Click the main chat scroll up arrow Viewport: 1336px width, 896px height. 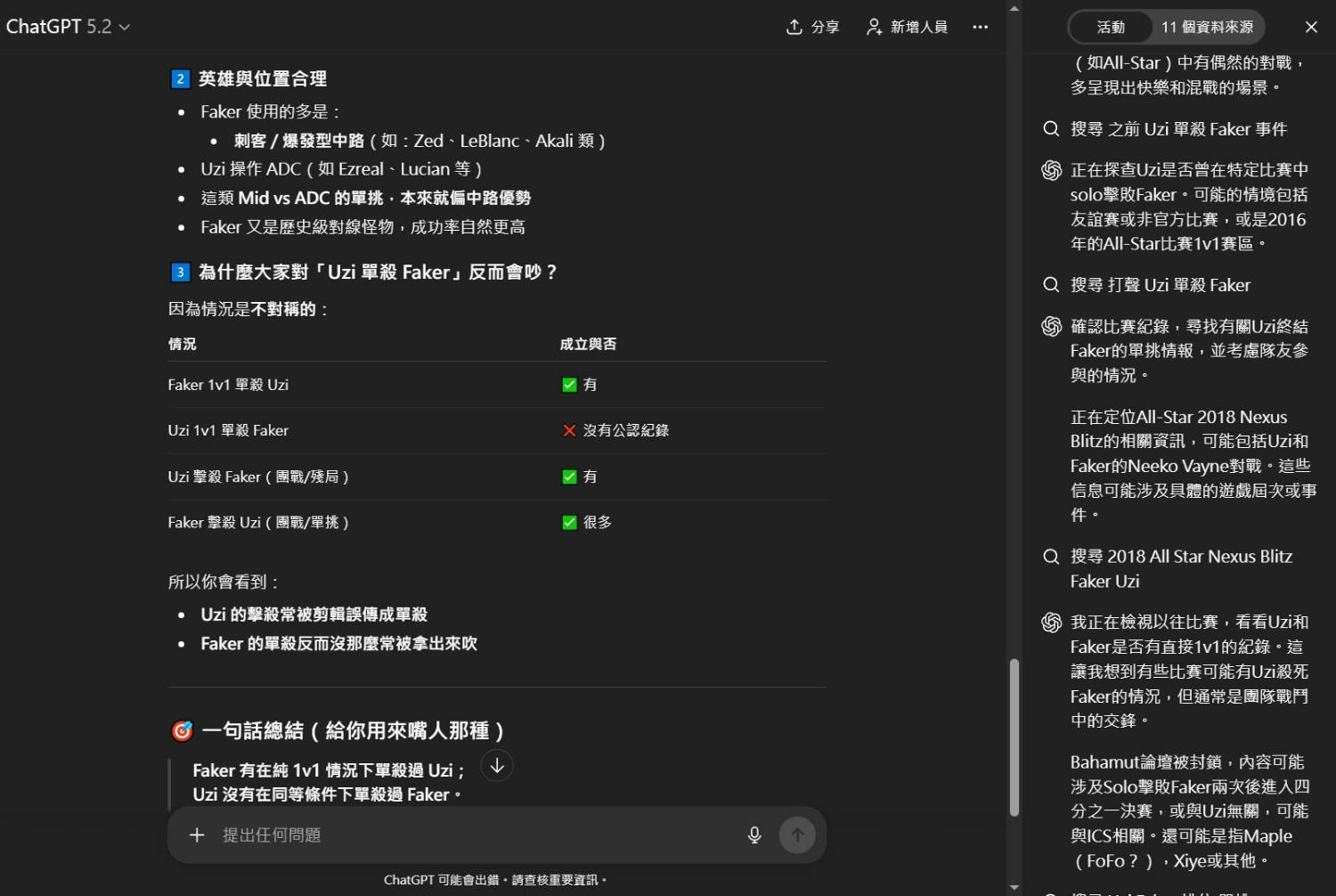1014,8
